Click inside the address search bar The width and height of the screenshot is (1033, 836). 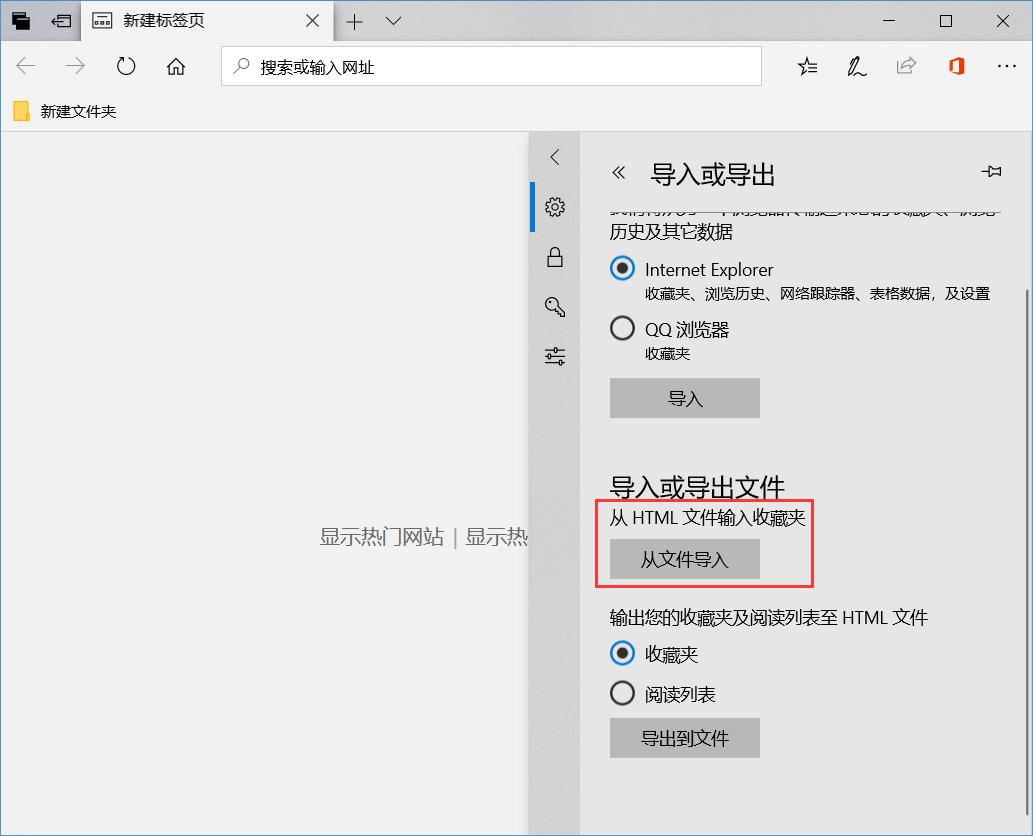(490, 66)
